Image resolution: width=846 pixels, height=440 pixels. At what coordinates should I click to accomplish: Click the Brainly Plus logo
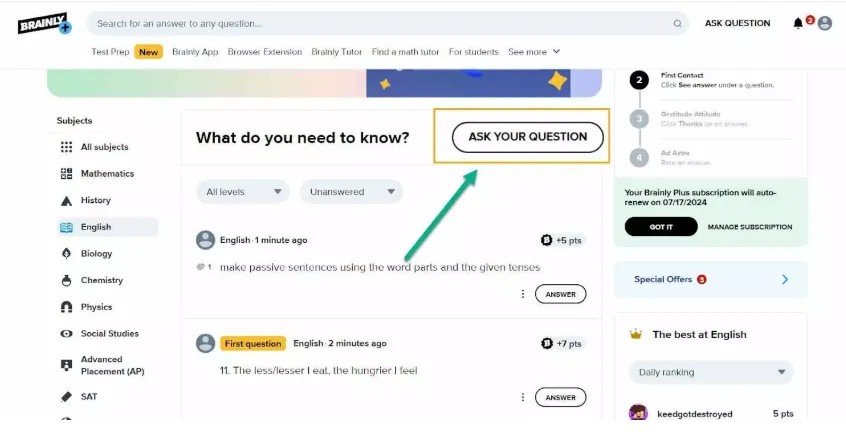click(x=44, y=23)
